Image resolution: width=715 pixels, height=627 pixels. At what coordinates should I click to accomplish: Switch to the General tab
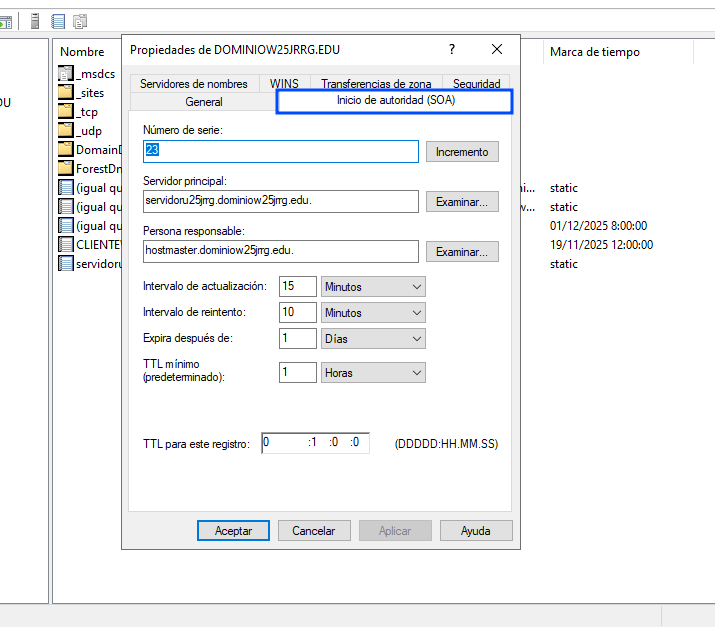203,102
